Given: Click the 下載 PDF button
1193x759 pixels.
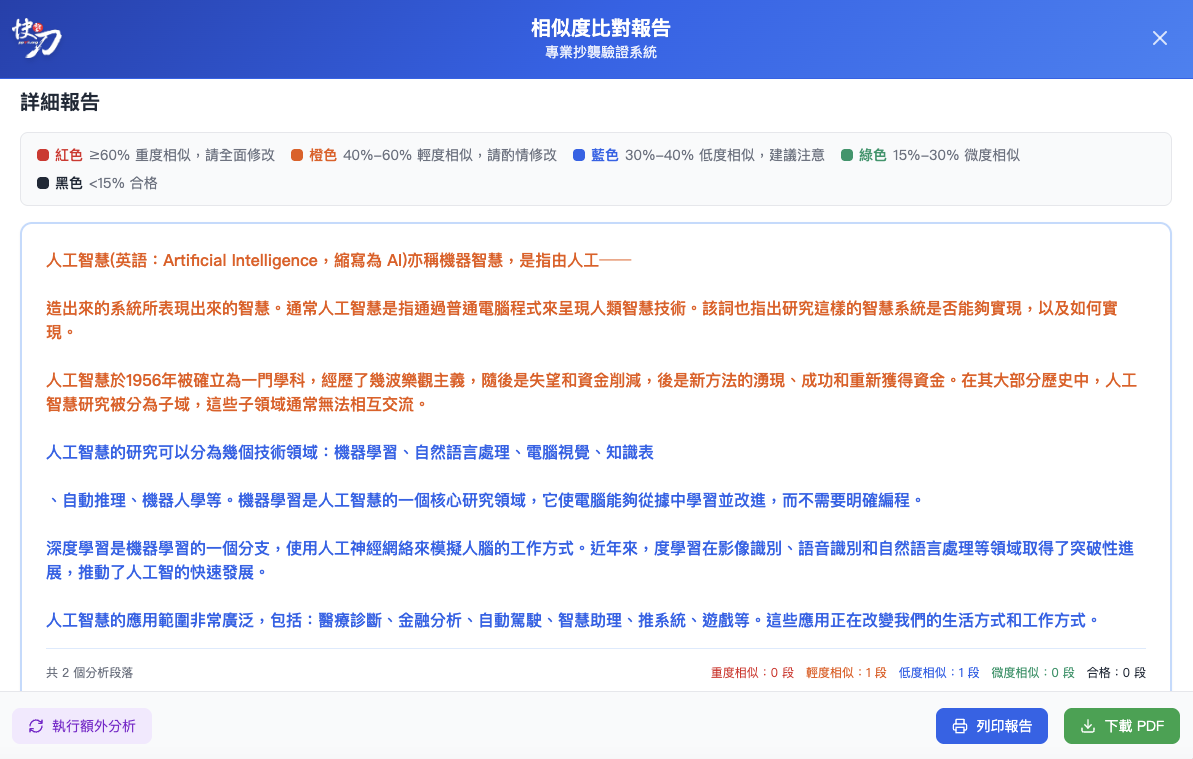Looking at the screenshot, I should [x=1121, y=725].
